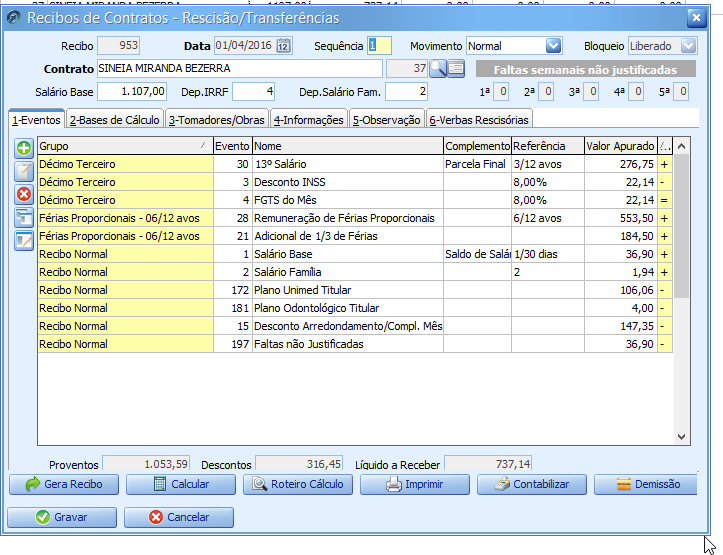Search contract with magnifying glass icon
Viewport: 723px width, 555px height.
pos(438,69)
